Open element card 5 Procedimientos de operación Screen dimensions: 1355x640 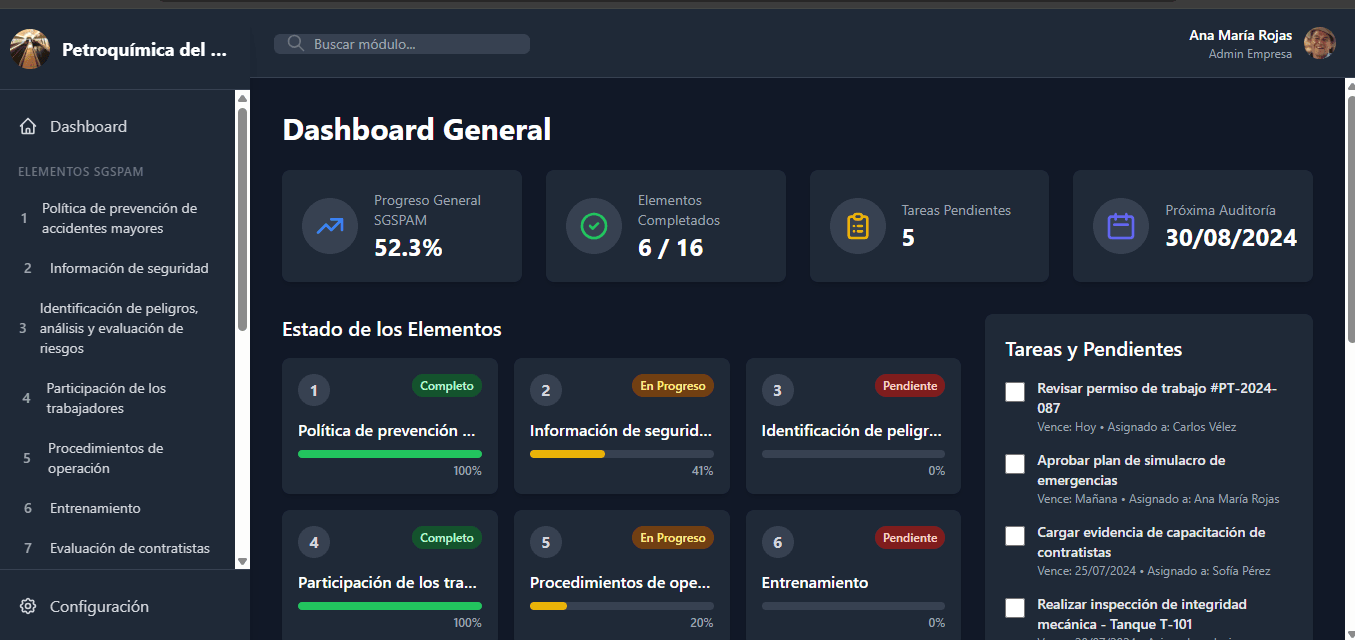point(622,575)
